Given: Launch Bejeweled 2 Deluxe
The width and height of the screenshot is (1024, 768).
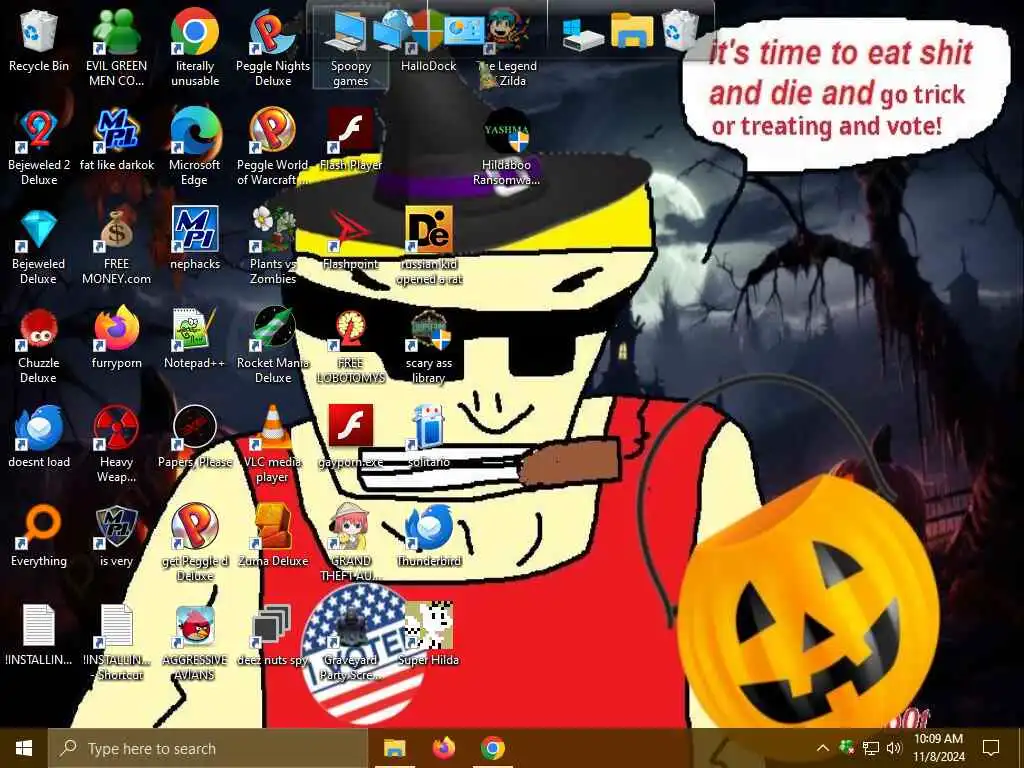Looking at the screenshot, I should click(x=39, y=147).
